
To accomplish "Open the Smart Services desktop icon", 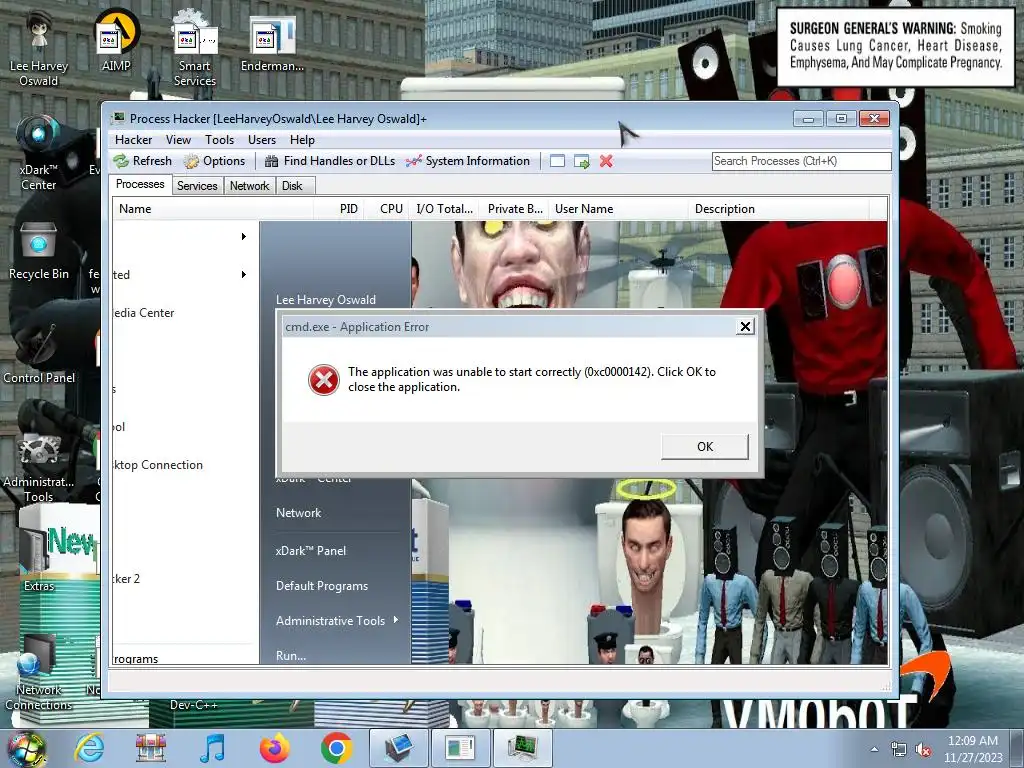I will (x=195, y=49).
